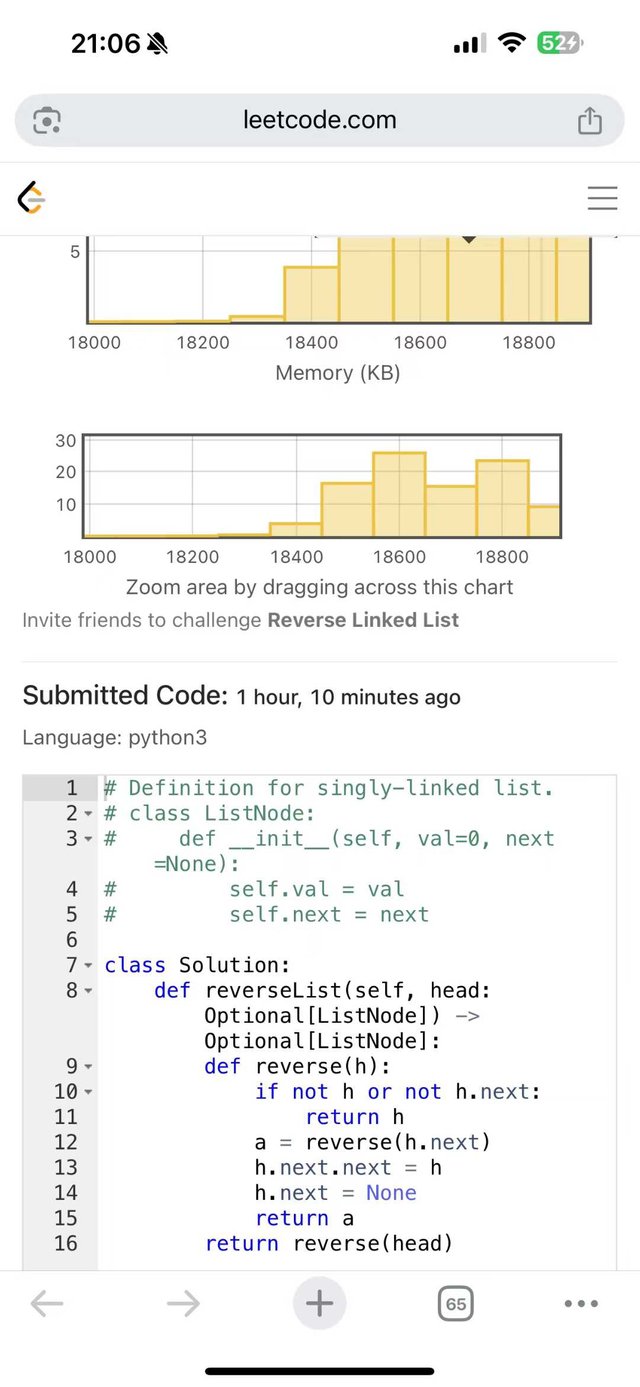
Task: Collapse code fold arrow at line 2
Action: (88, 814)
